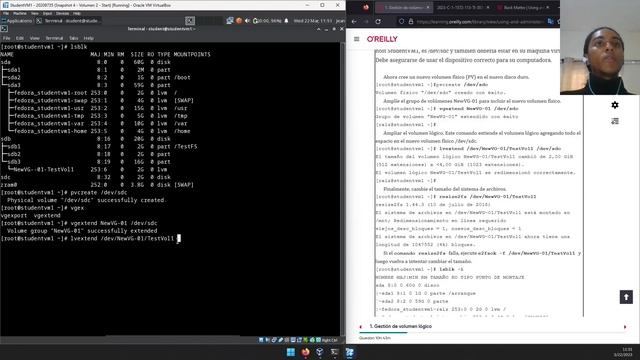The height and width of the screenshot is (360, 640).
Task: Go to previous chapter red arrow
Action: pyautogui.click(x=360, y=327)
